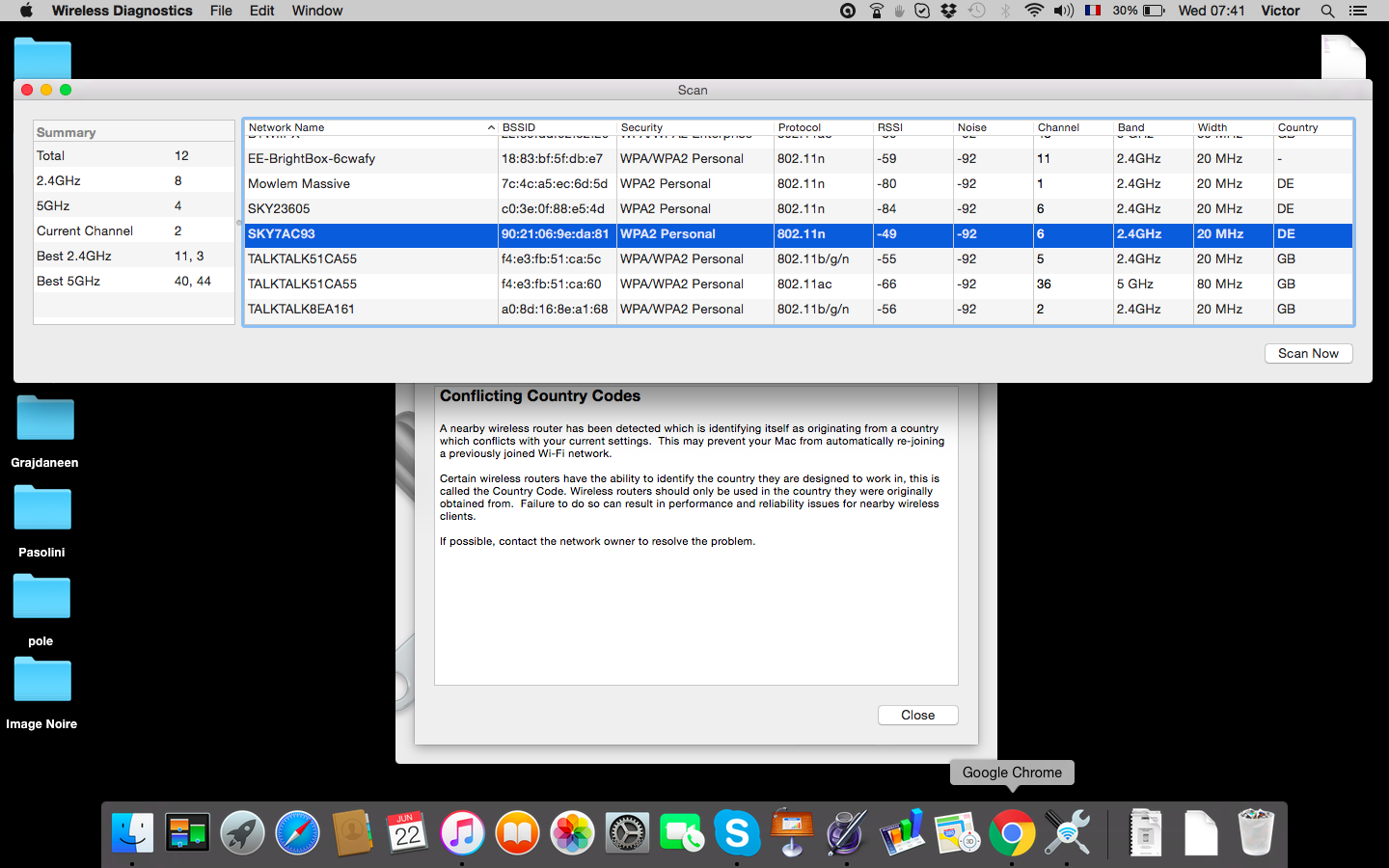The height and width of the screenshot is (868, 1389).
Task: Click the Best 5GHz summary row
Action: click(x=134, y=281)
